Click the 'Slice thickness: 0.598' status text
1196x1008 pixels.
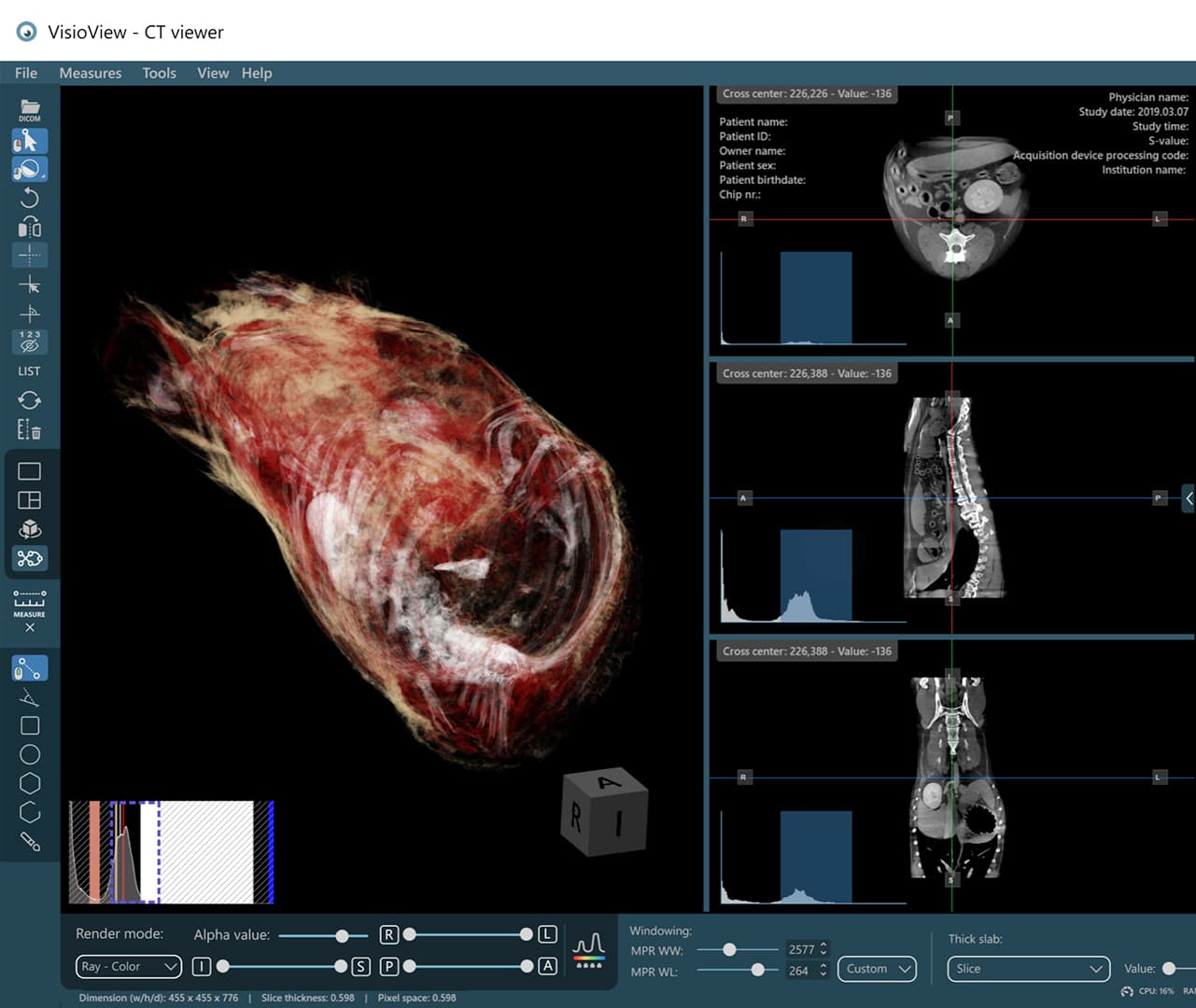[x=308, y=998]
